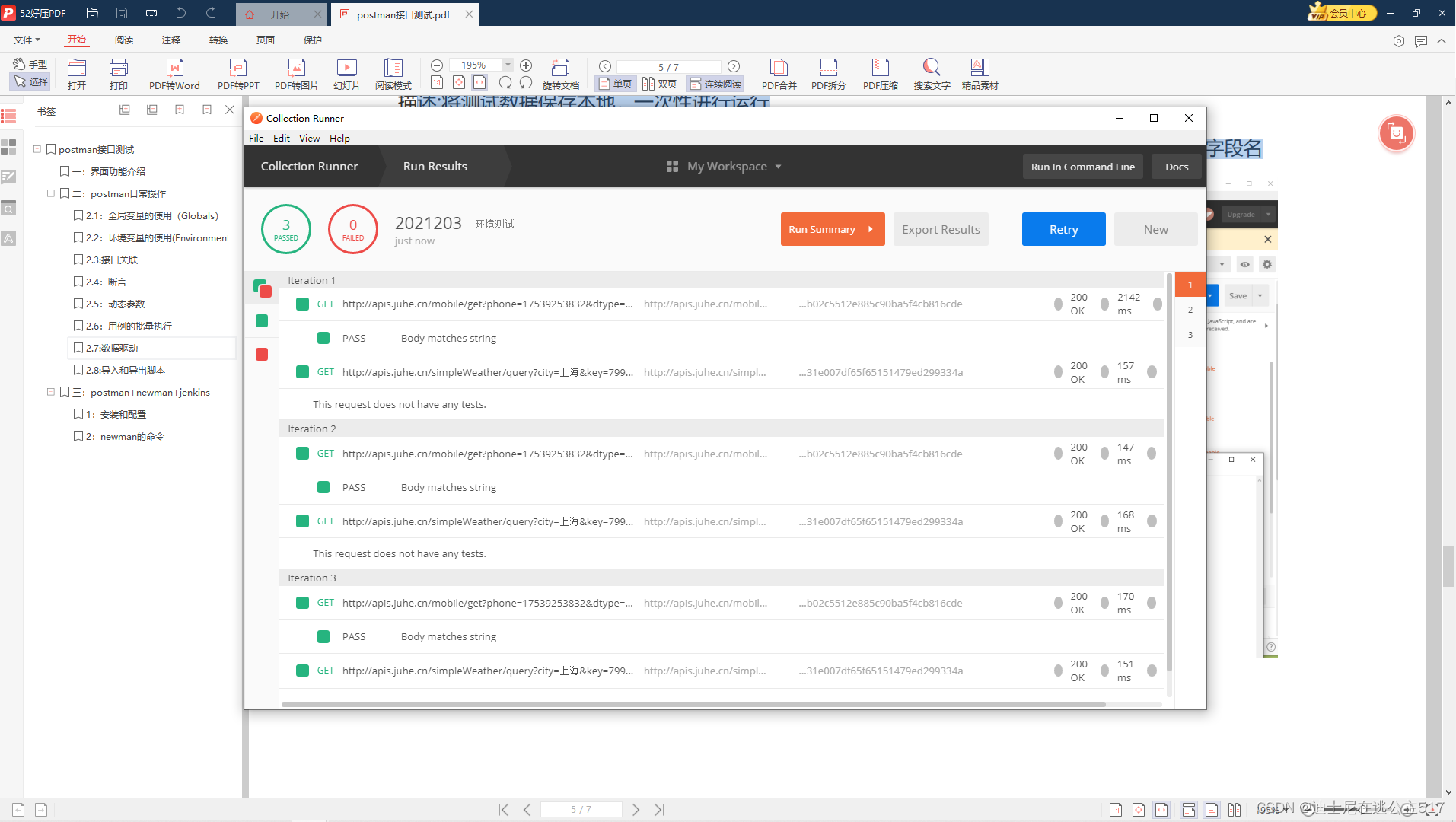Open the 搜索文字 search text tool
Image resolution: width=1456 pixels, height=822 pixels.
pyautogui.click(x=932, y=74)
